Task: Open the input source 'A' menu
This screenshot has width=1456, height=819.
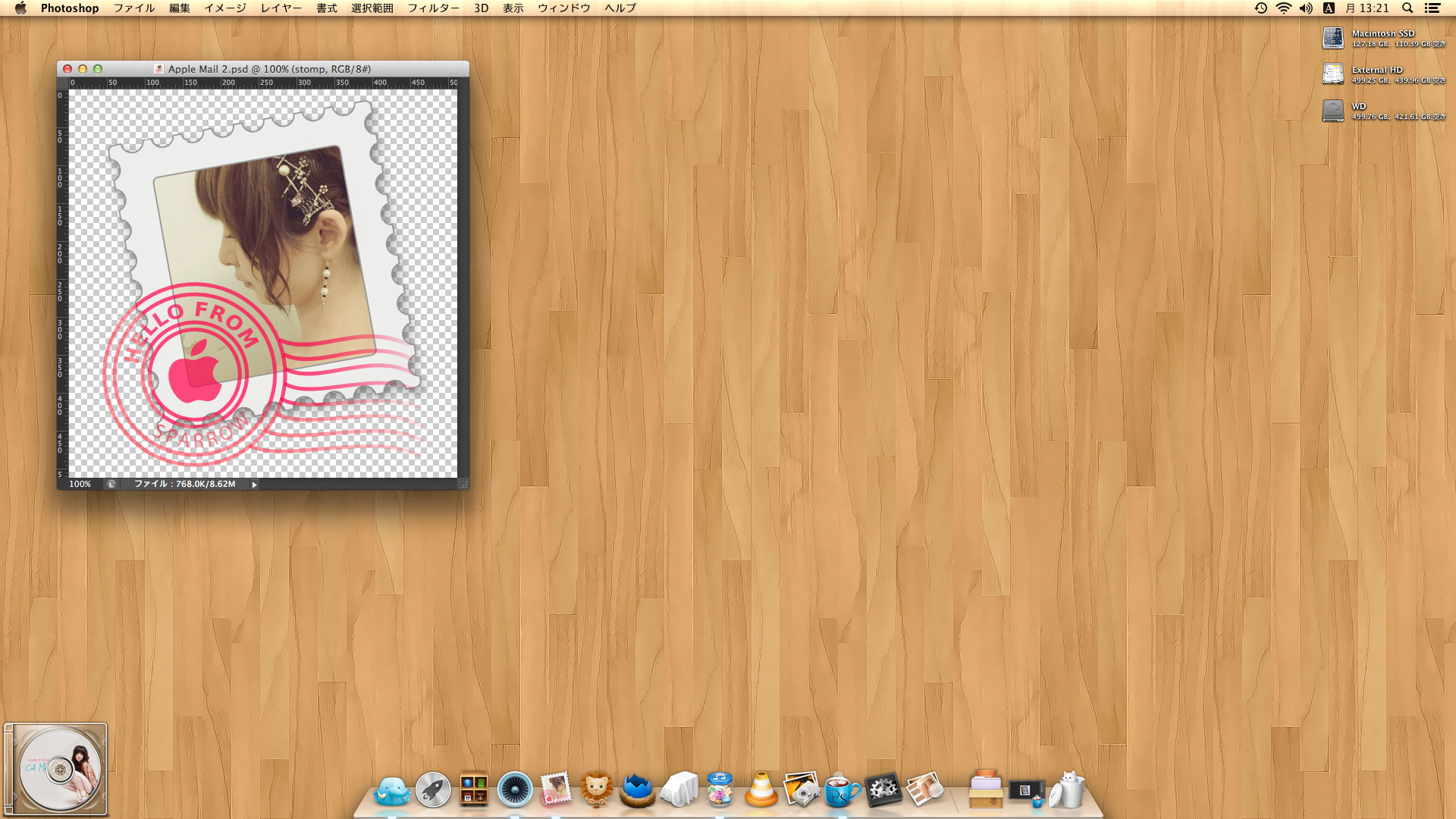Action: pos(1329,8)
